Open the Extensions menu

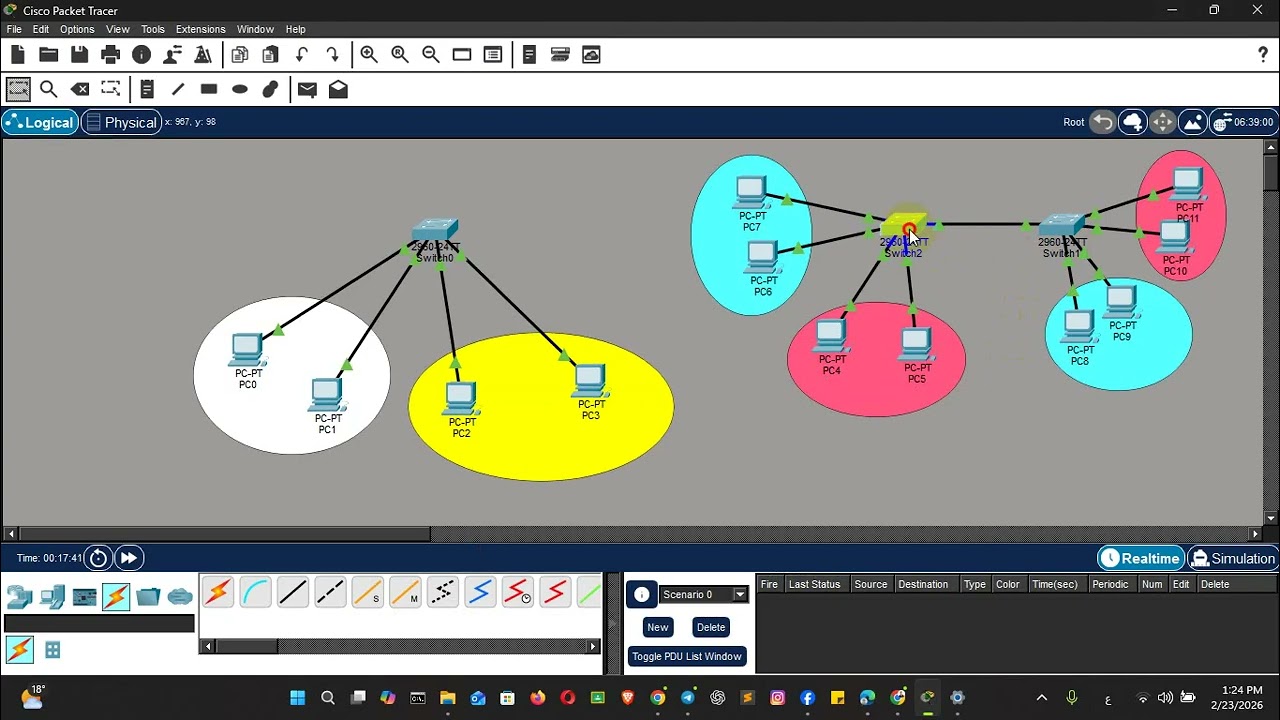click(201, 29)
